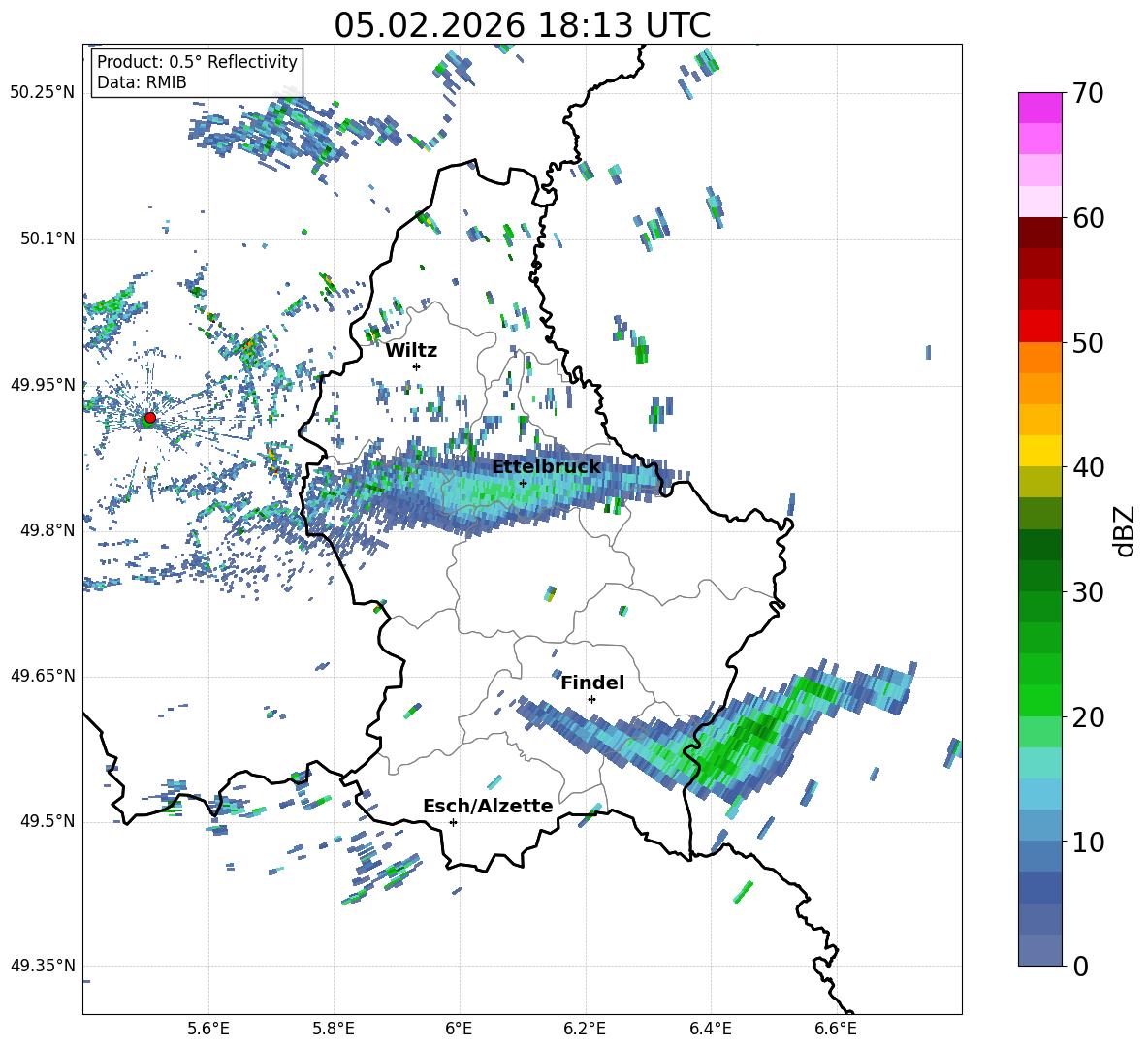The image size is (1148, 1048).
Task: Click the 10 label on colorbar
Action: (x=1088, y=842)
